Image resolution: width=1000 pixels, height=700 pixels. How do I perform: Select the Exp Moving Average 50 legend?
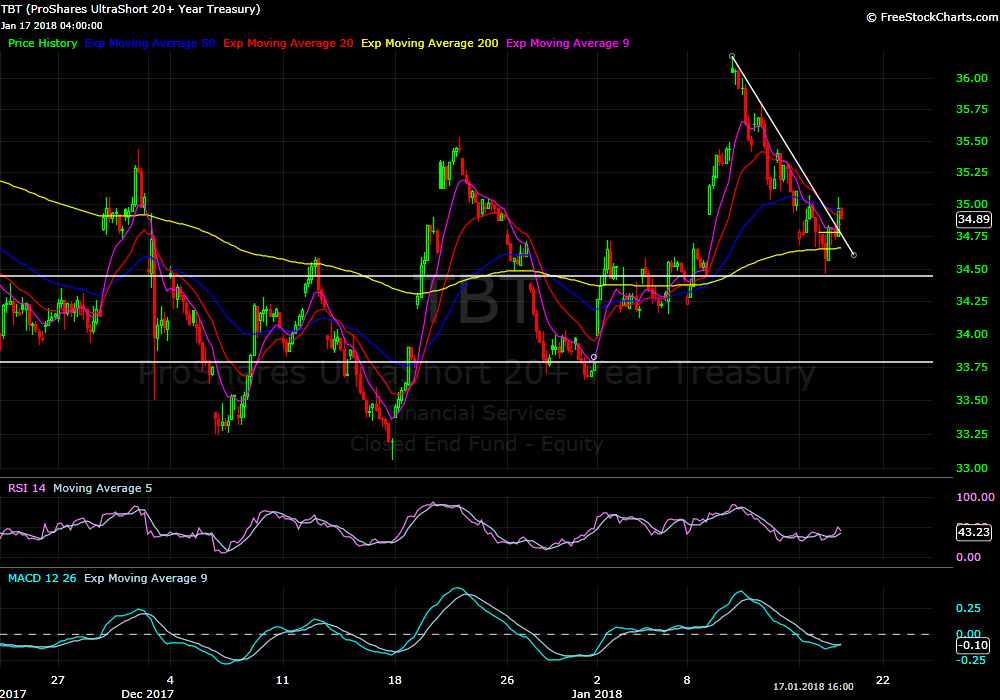pyautogui.click(x=150, y=43)
